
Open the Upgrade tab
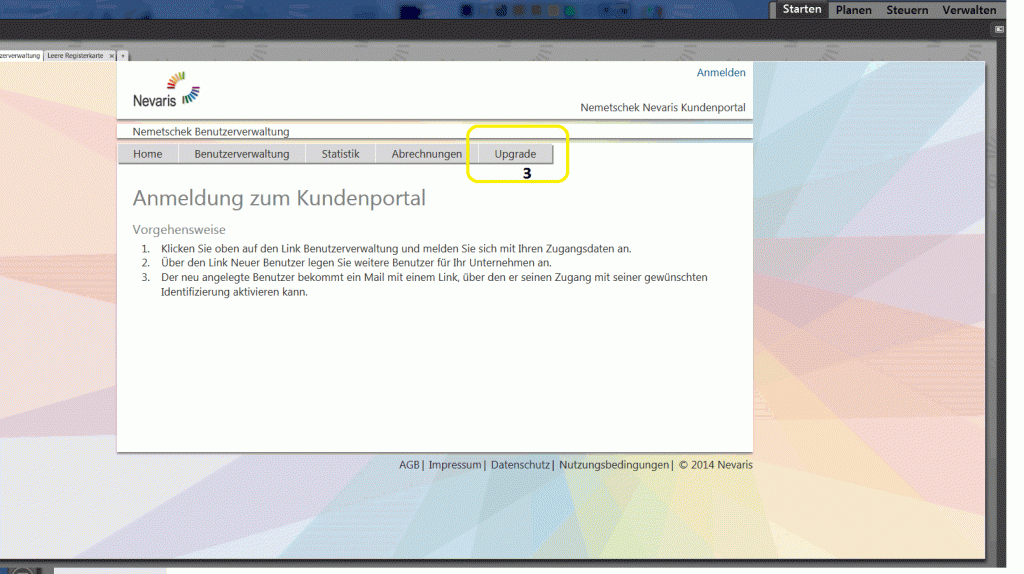515,154
